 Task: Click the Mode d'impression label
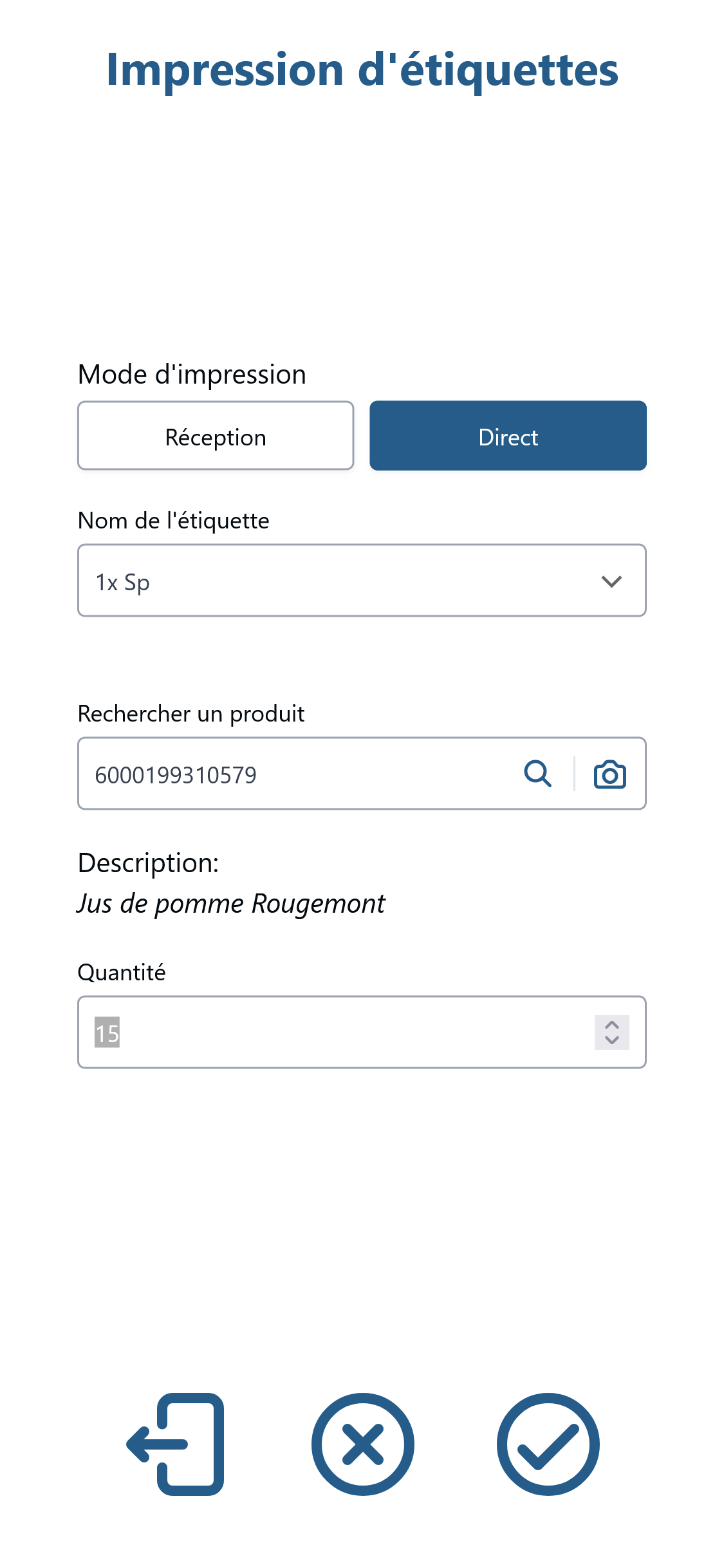[x=192, y=375]
